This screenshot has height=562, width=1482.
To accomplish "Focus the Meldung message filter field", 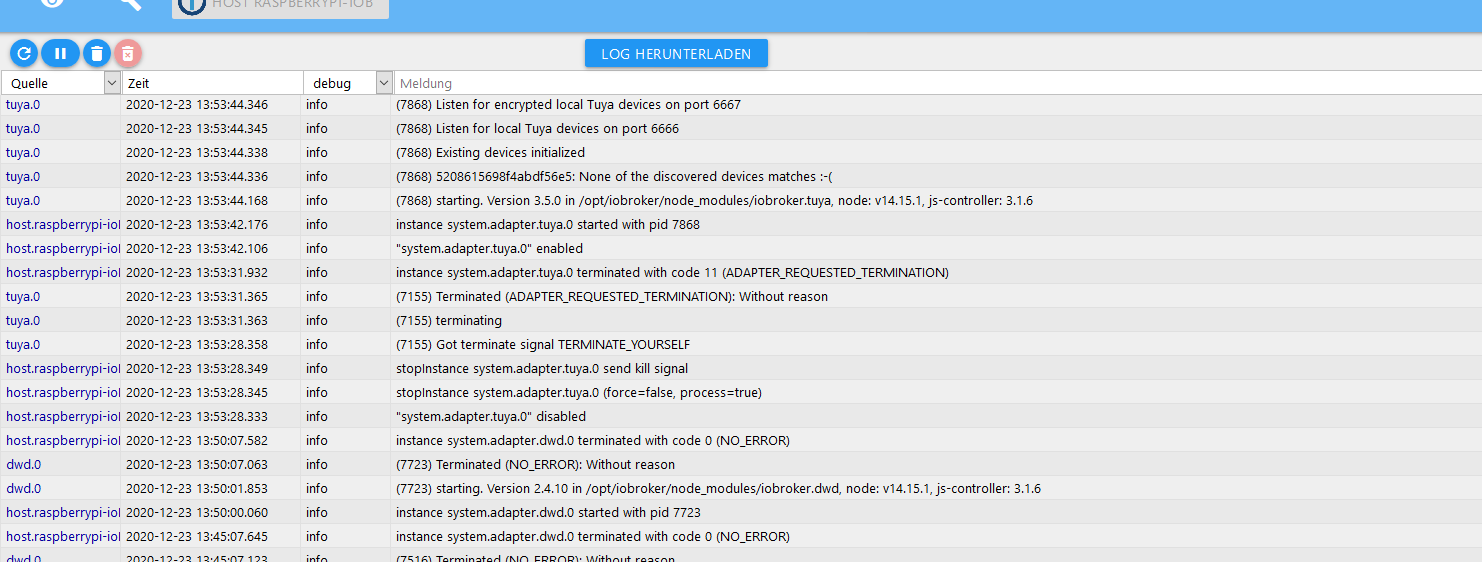I will click(937, 83).
